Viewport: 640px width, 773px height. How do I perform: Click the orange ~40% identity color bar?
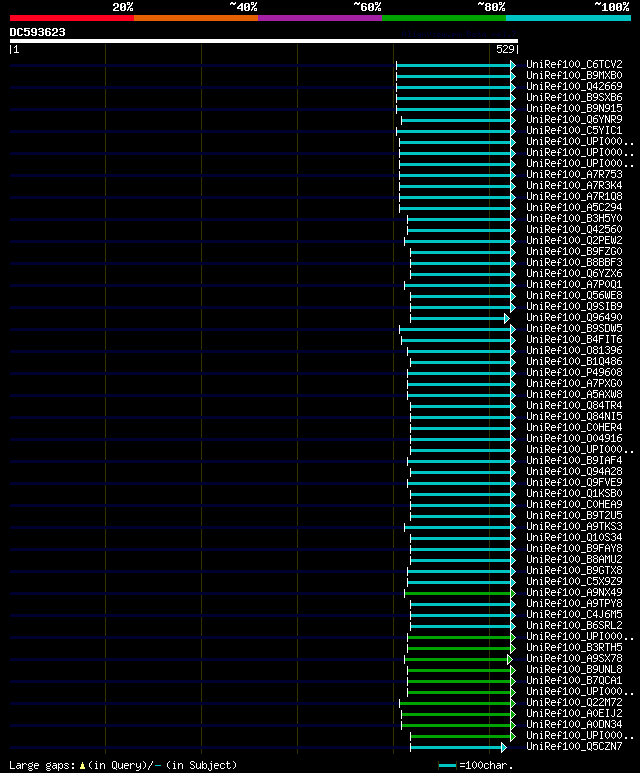click(196, 18)
